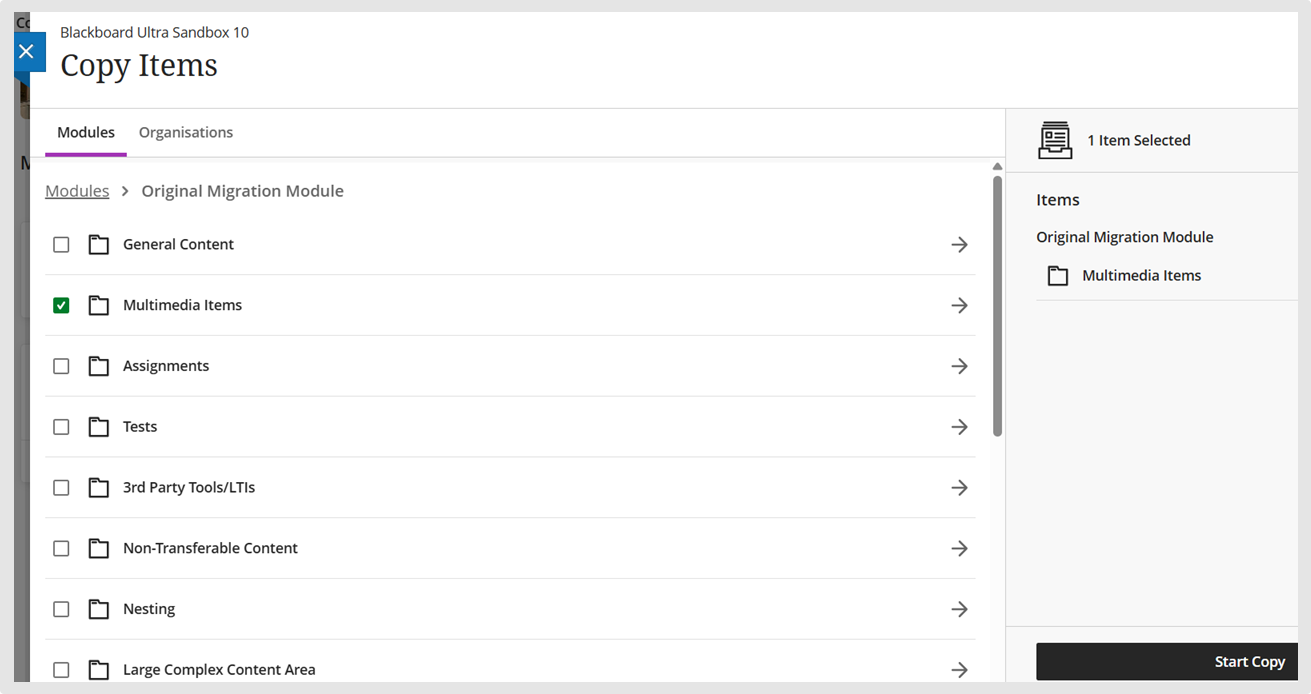Open Non-Transferable Content via arrow
This screenshot has width=1311, height=694.
point(959,548)
